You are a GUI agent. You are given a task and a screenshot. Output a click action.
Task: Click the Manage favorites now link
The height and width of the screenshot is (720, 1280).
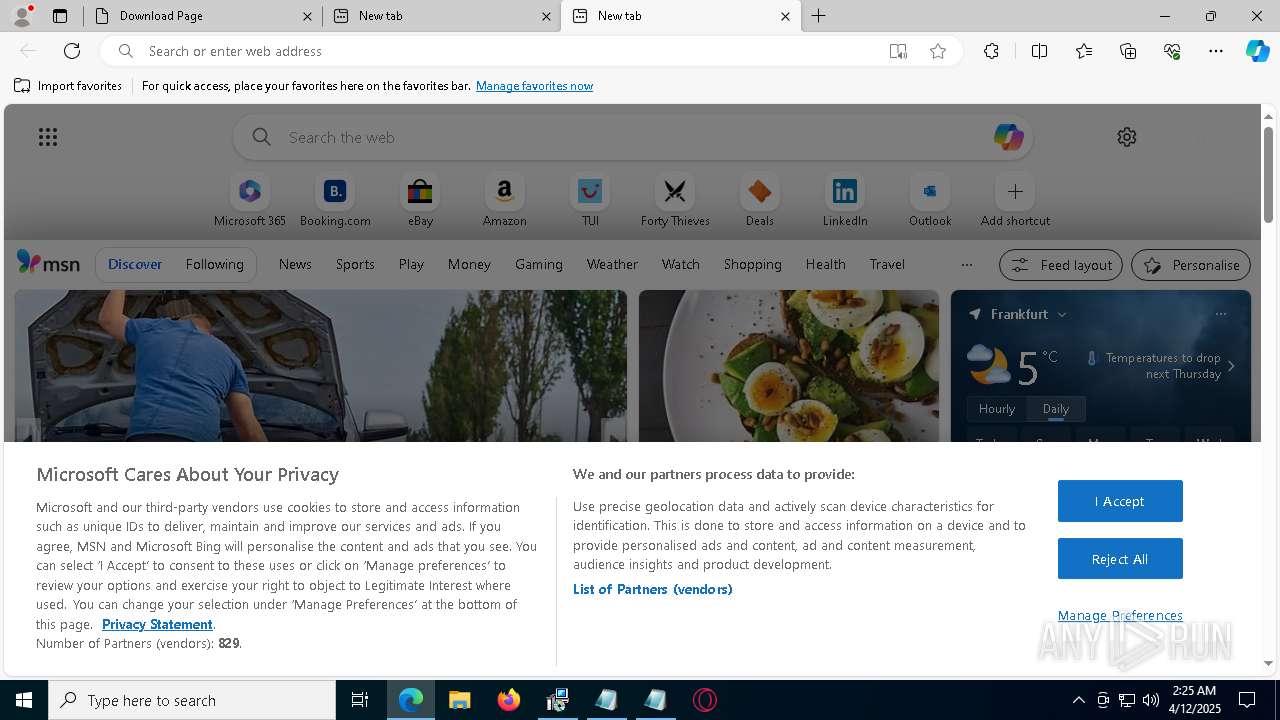click(x=534, y=86)
